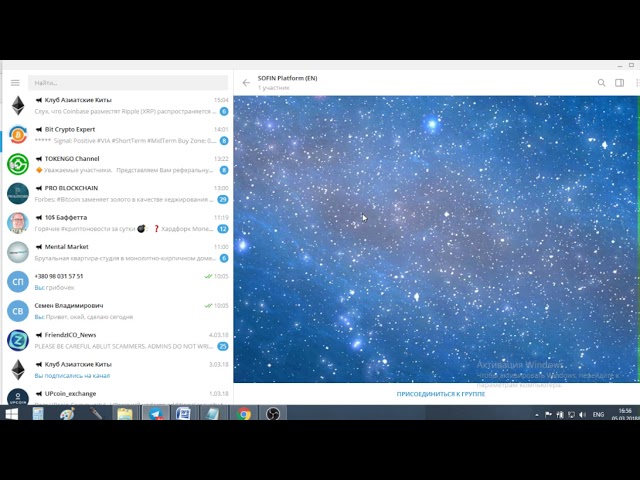
Task: Open the FriendzICO_News avatar
Action: pyautogui.click(x=18, y=341)
